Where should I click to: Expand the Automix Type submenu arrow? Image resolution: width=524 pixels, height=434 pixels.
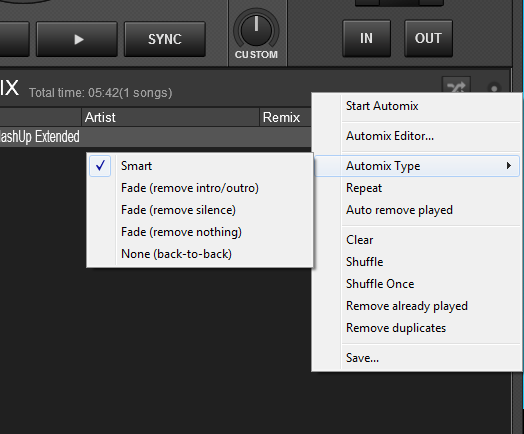pyautogui.click(x=508, y=166)
